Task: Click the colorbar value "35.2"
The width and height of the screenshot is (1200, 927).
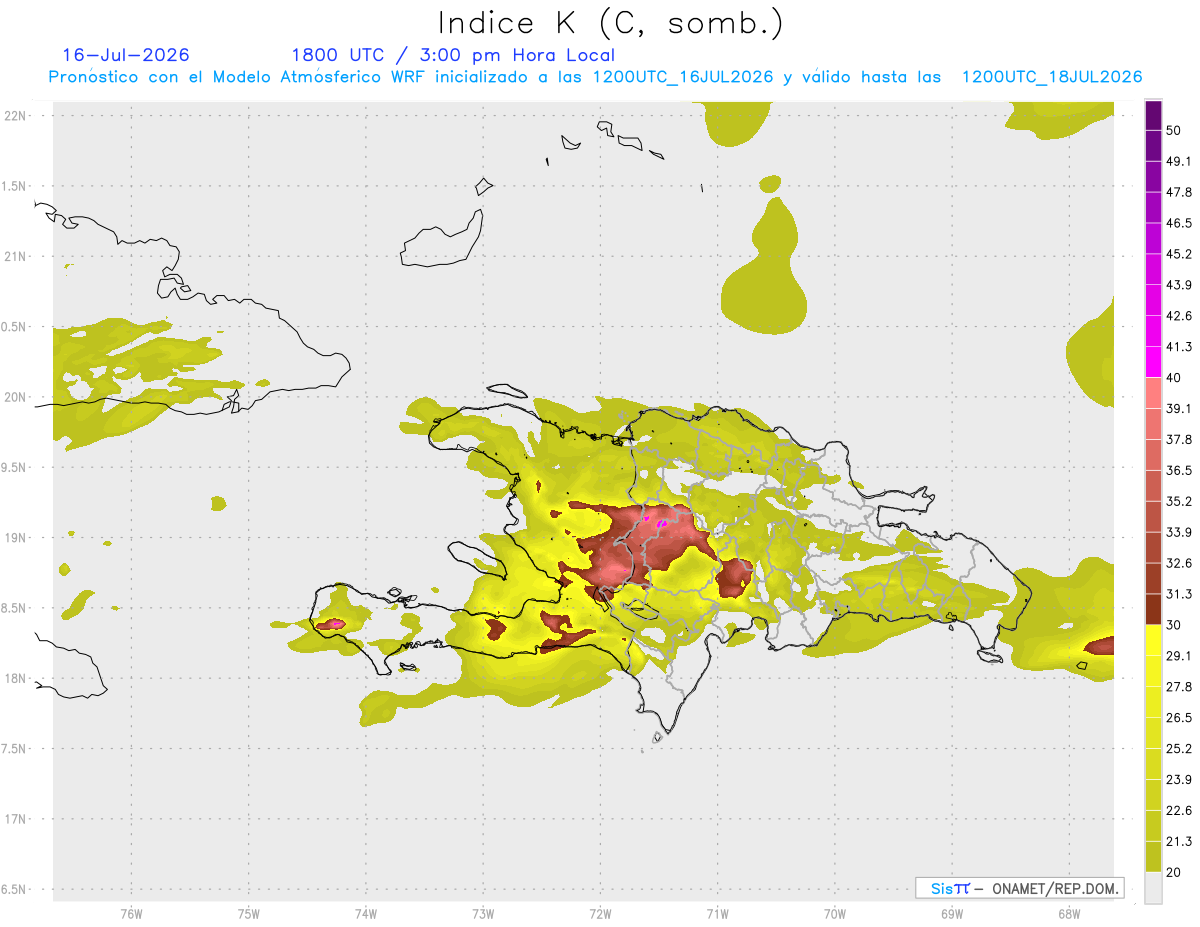Action: [x=1179, y=502]
